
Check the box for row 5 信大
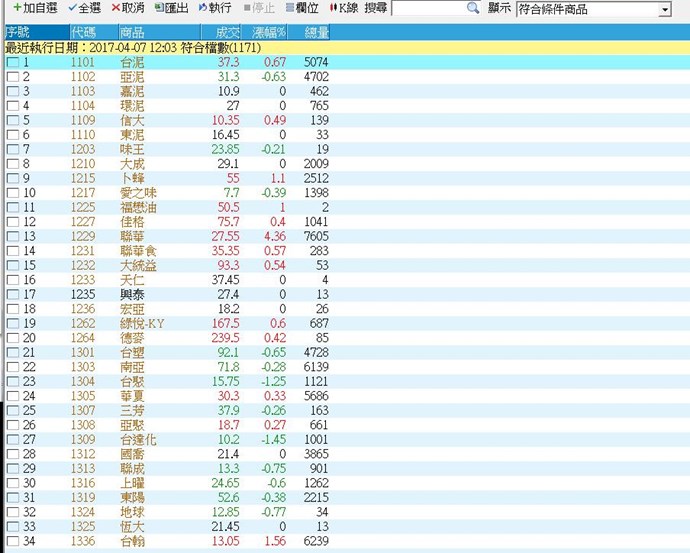click(13, 121)
